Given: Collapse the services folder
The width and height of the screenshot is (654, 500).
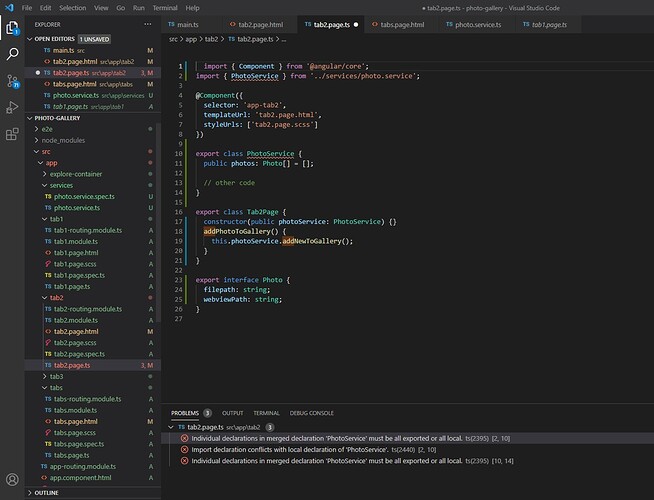Looking at the screenshot, I should tap(45, 185).
